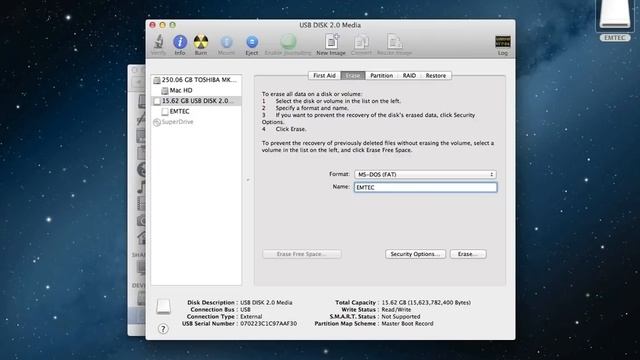Switch to the First Aid tab
This screenshot has width=640, height=360.
click(x=324, y=76)
